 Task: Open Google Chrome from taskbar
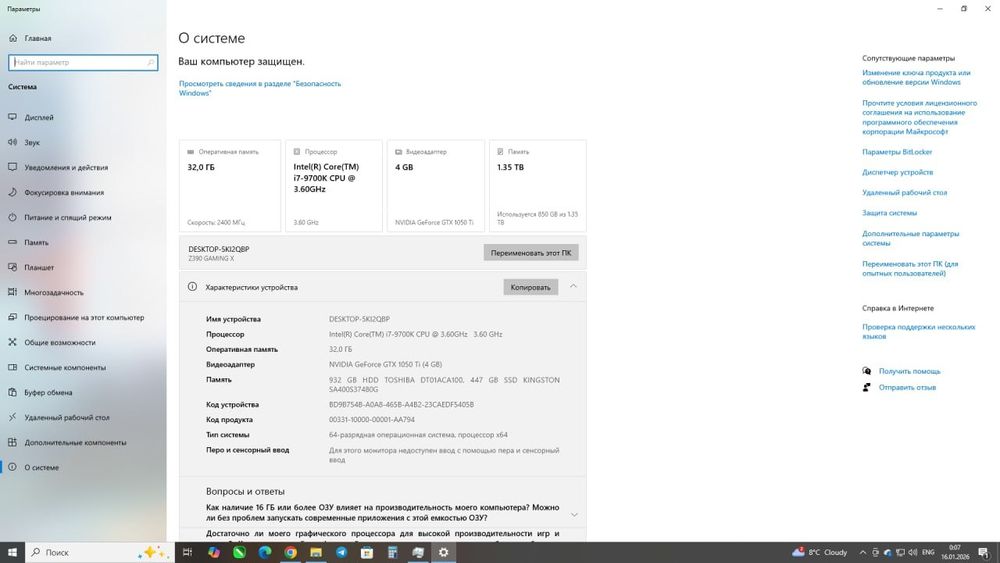tap(290, 552)
